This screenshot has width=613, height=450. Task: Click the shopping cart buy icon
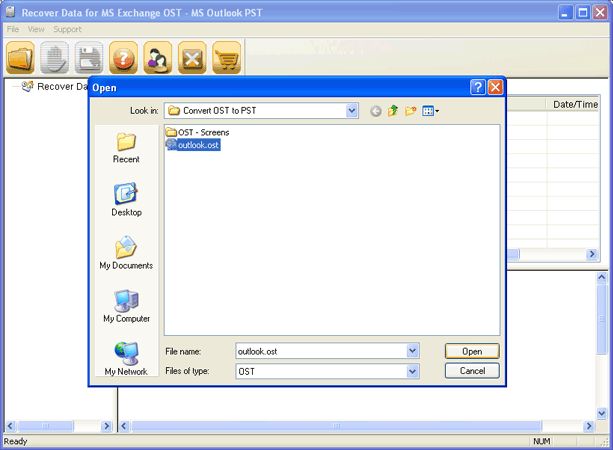coord(227,58)
